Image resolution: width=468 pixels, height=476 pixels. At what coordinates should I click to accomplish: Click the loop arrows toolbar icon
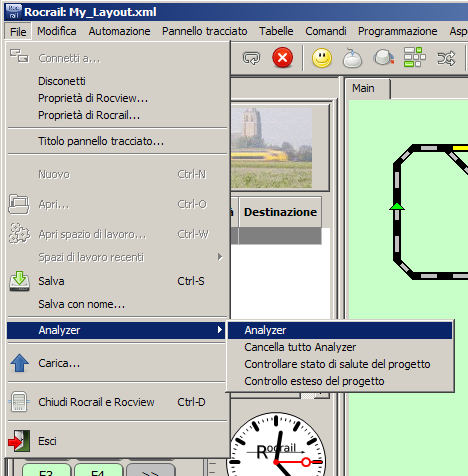251,58
